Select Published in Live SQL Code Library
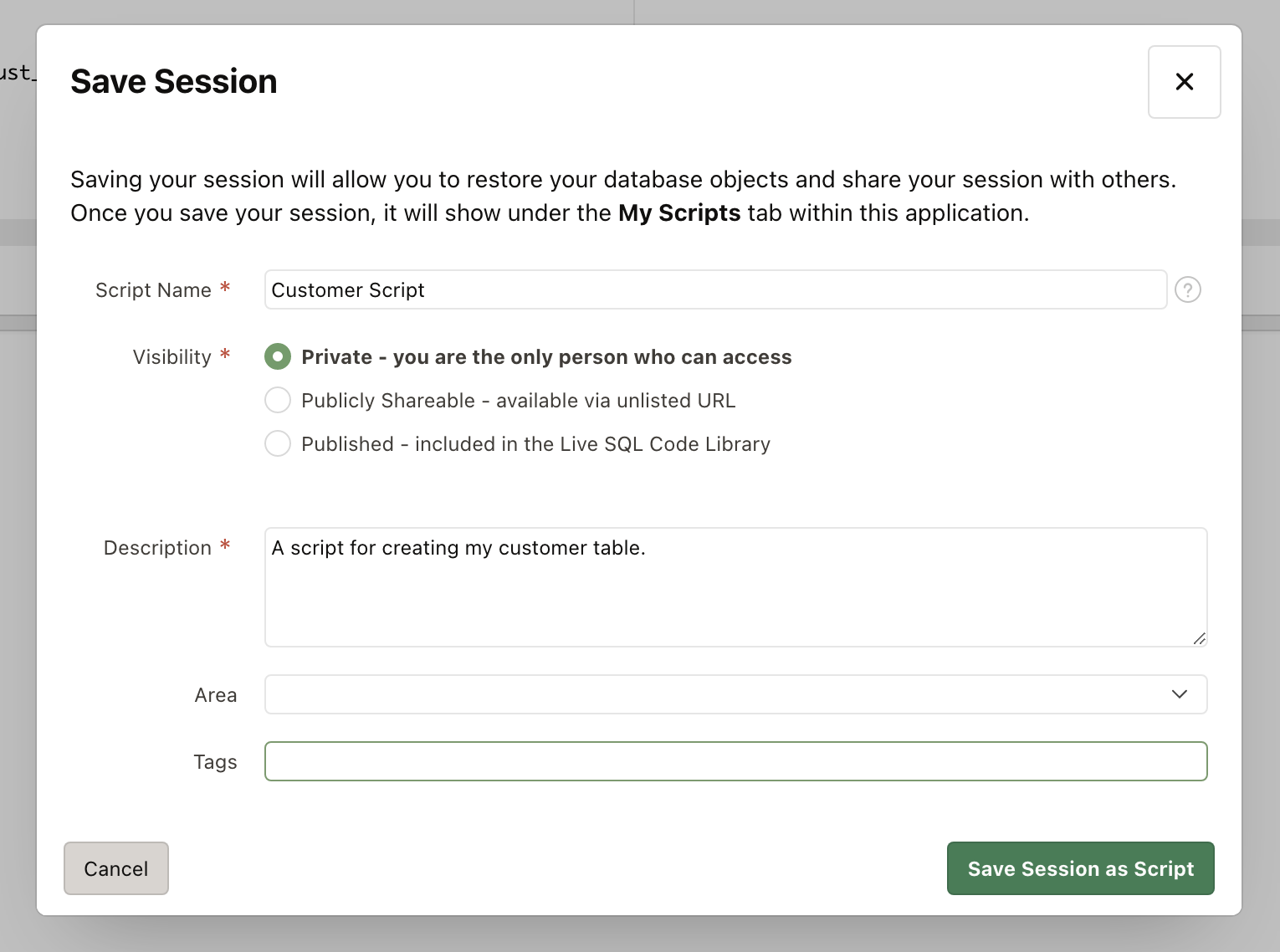 point(278,443)
